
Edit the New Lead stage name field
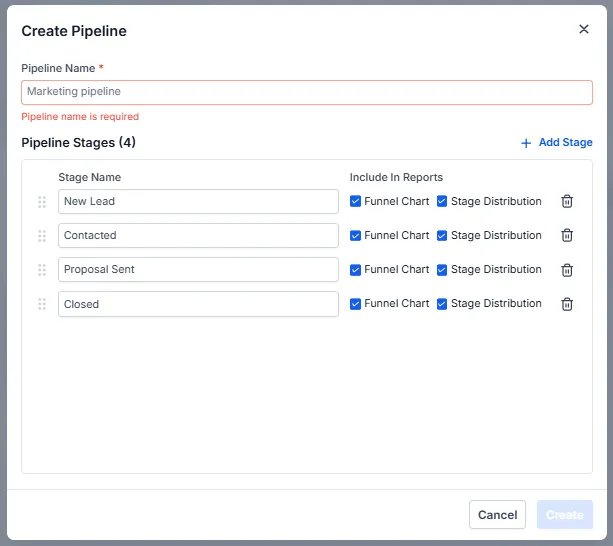point(198,201)
